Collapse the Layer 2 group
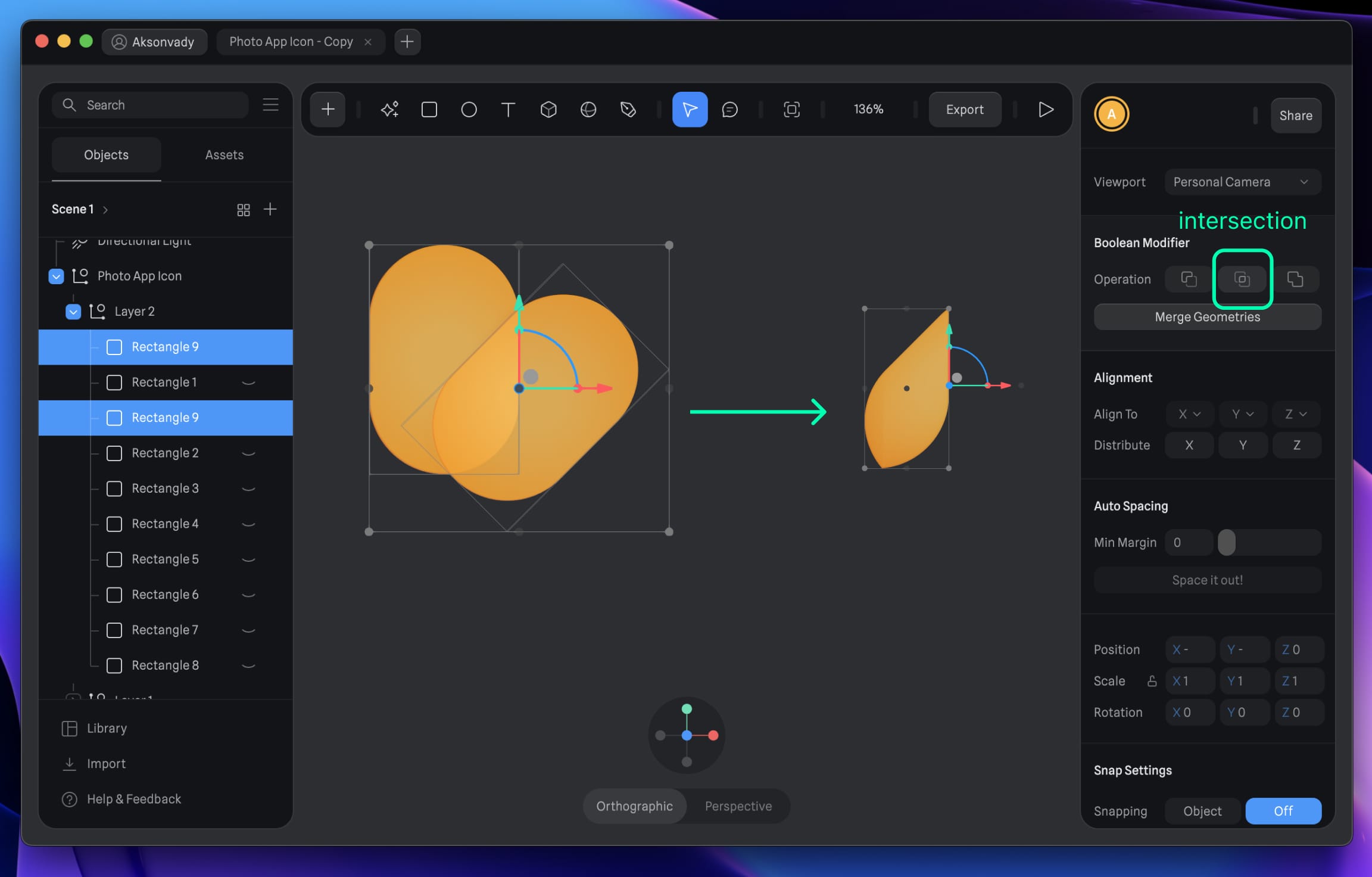Viewport: 1372px width, 877px height. (73, 312)
